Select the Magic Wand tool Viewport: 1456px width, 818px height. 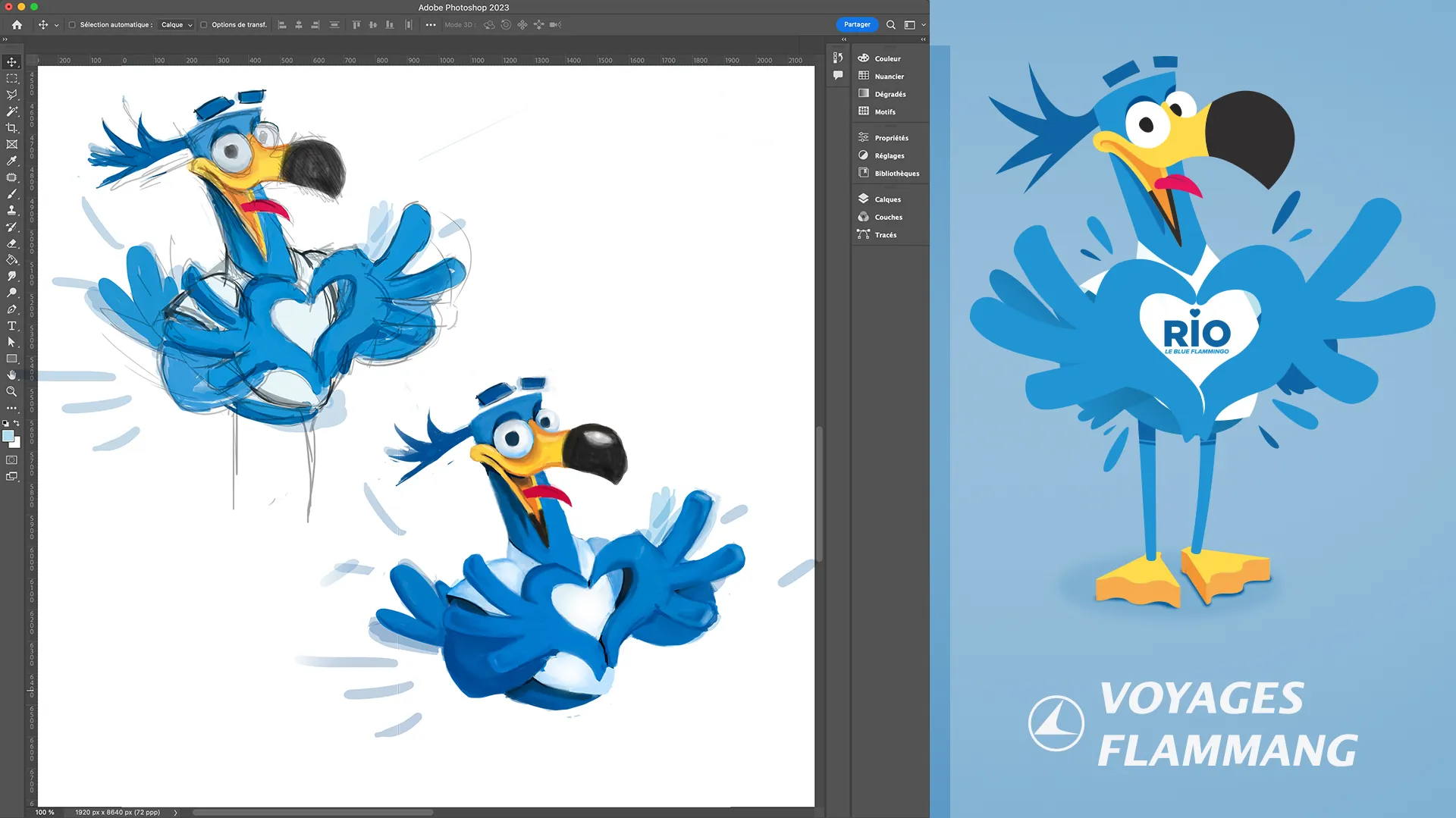click(12, 111)
